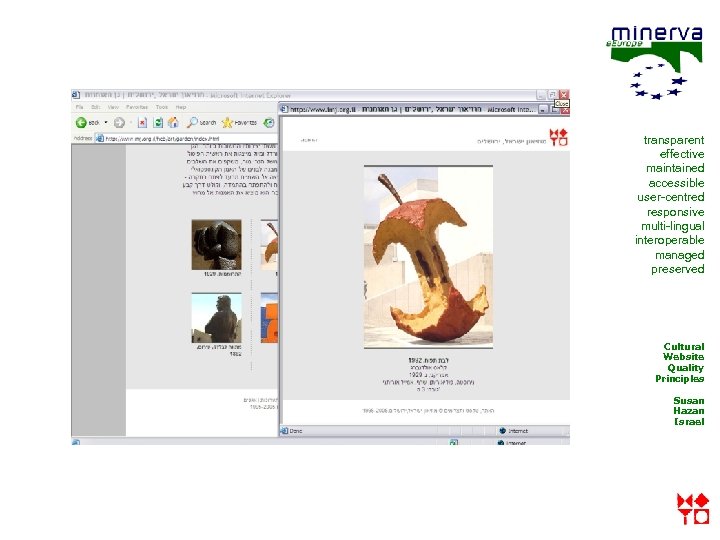Open the seated figure sculpture thumbnail
Image resolution: width=720 pixels, height=540 pixels.
[216, 318]
